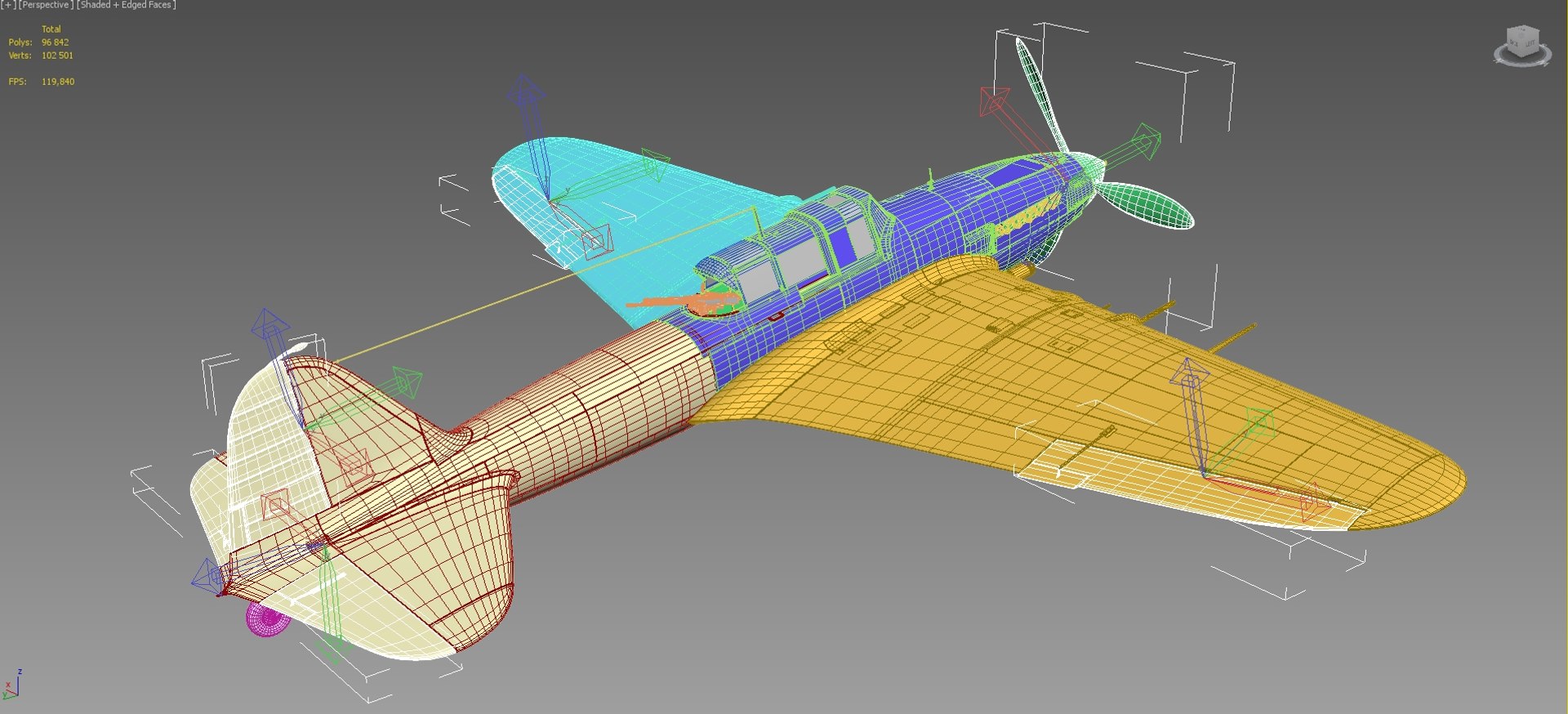Click the ViewCube navigation widget
1568x714 pixels.
point(1522,45)
